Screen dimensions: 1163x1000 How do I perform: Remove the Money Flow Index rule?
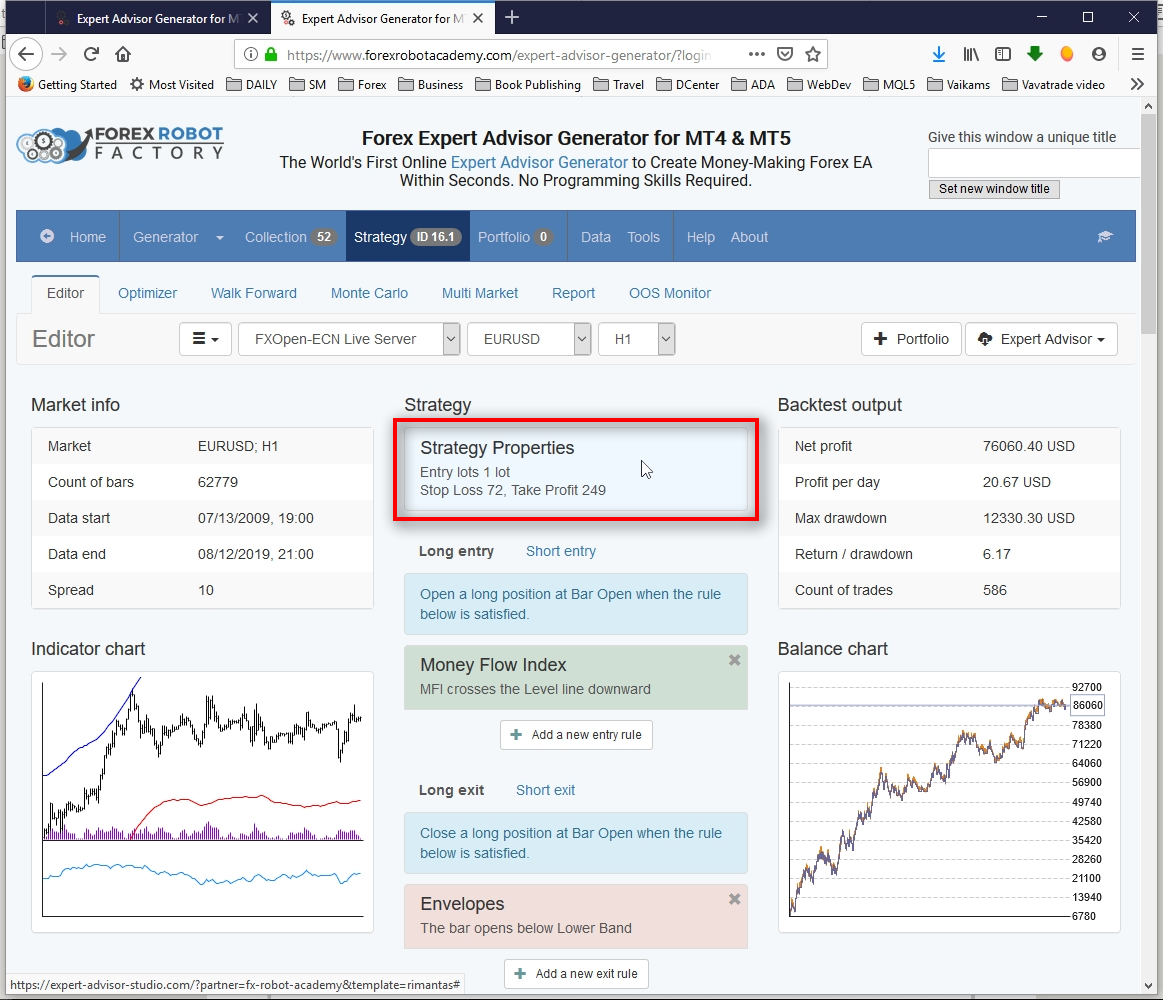[x=734, y=660]
